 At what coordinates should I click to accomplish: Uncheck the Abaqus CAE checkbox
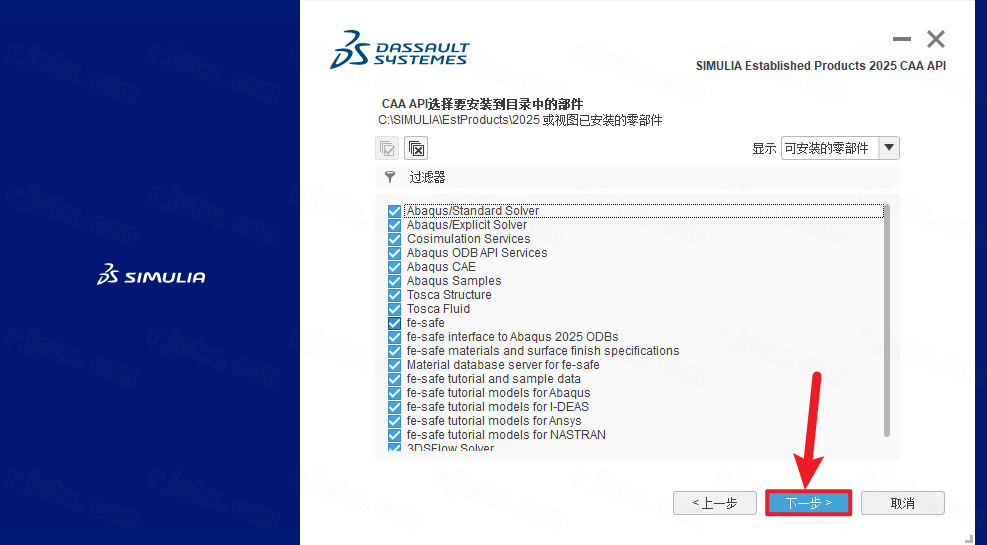[395, 267]
